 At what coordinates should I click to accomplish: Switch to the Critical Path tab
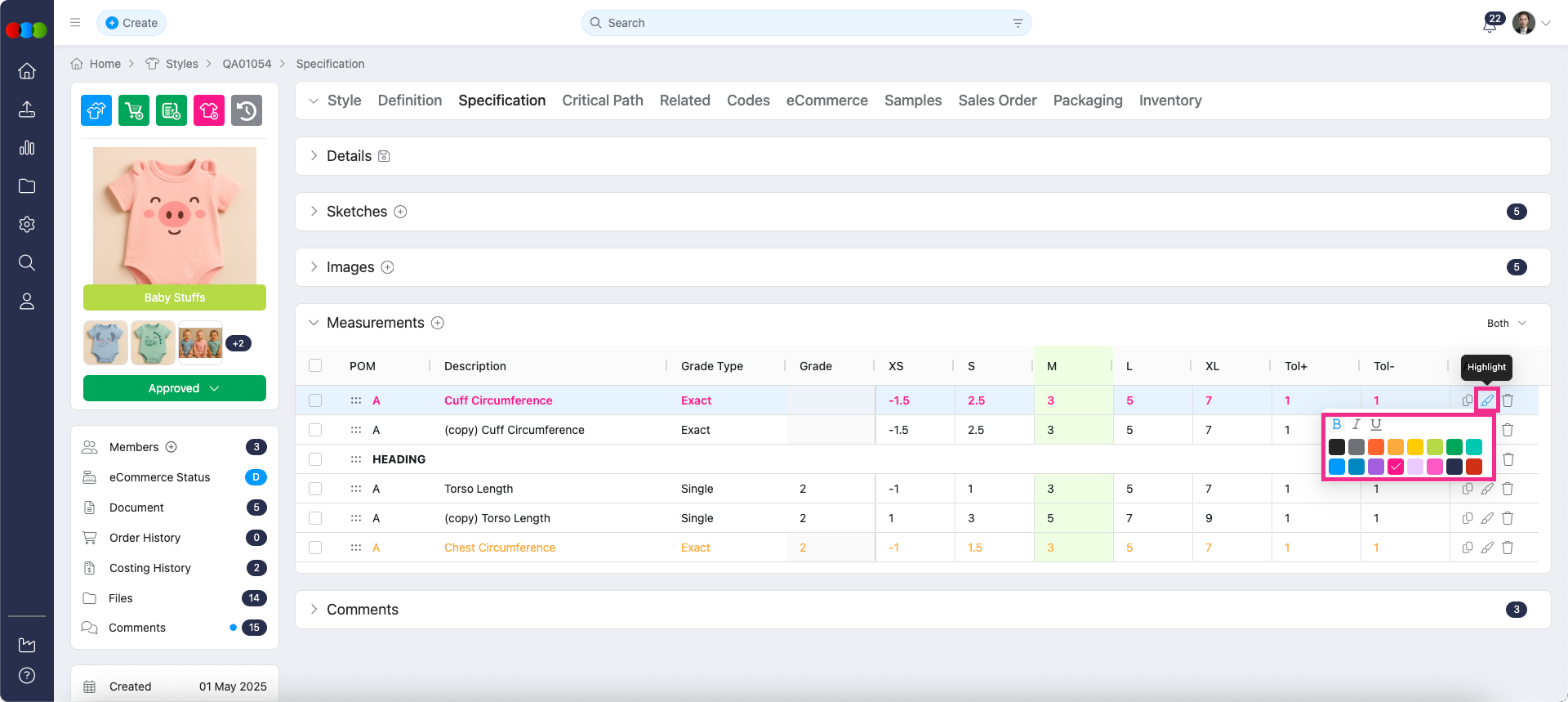tap(602, 101)
